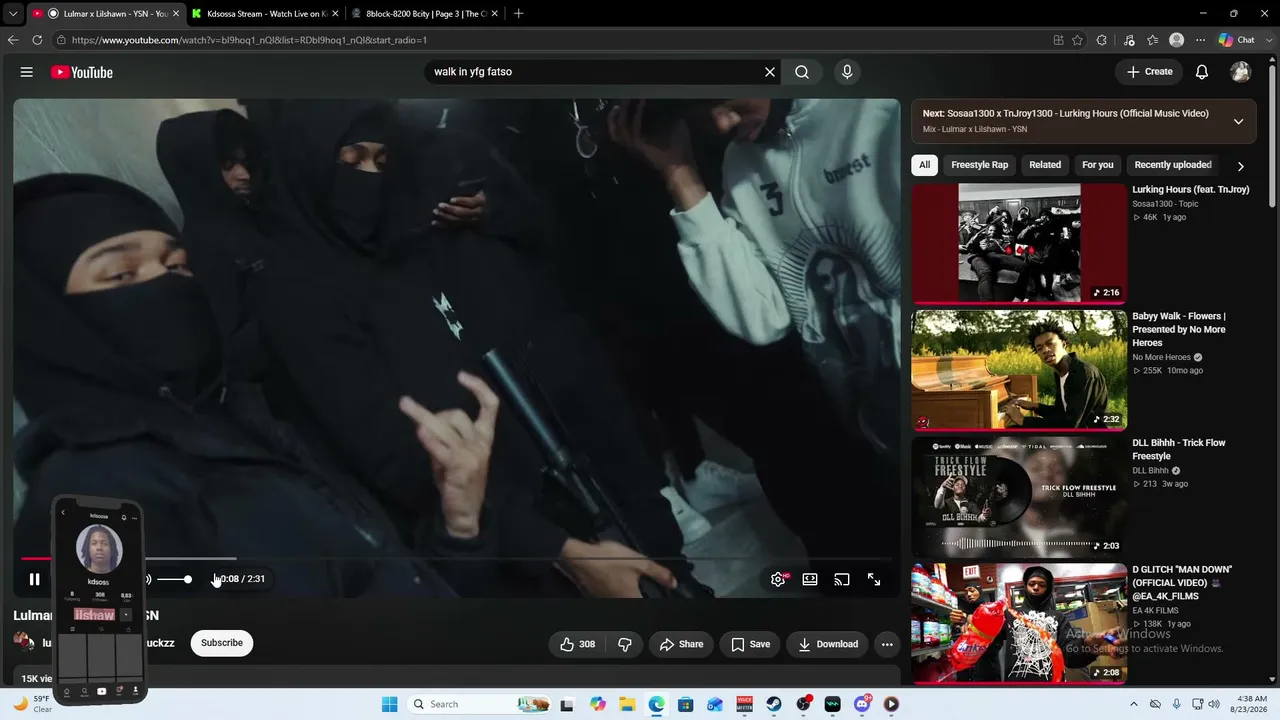The height and width of the screenshot is (720, 1280).
Task: Open the browser profile icon
Action: [x=1177, y=40]
